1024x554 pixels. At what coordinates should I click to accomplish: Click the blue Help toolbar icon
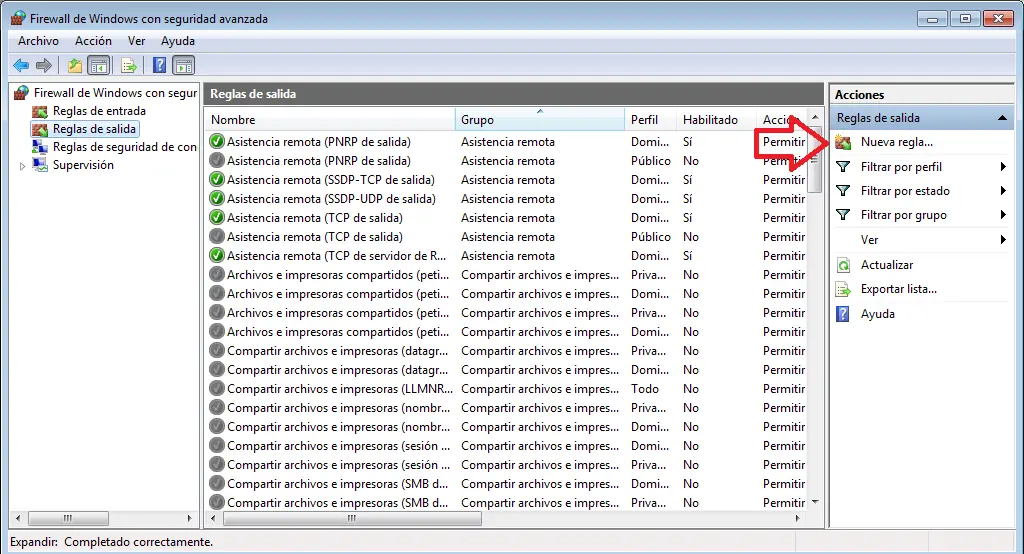pyautogui.click(x=159, y=65)
